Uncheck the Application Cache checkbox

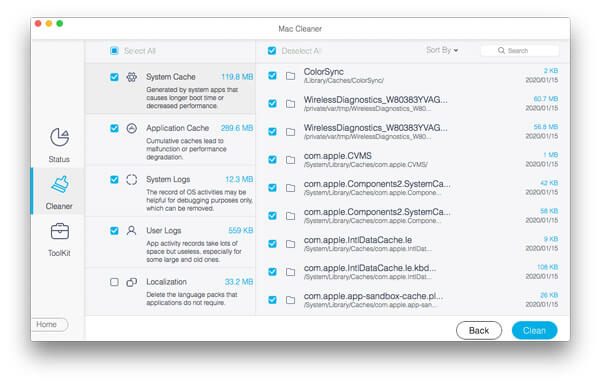click(x=114, y=128)
